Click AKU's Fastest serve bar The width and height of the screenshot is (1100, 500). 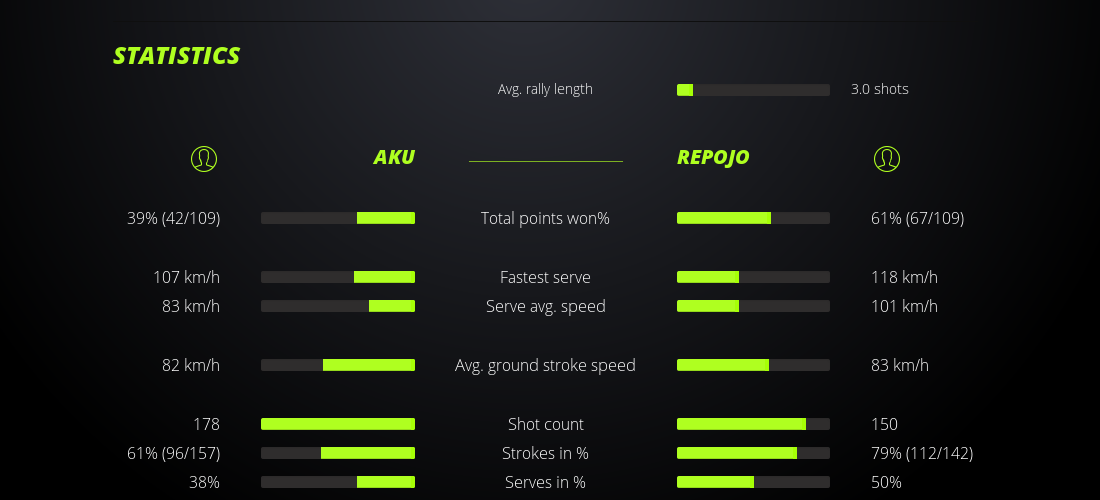pos(338,277)
